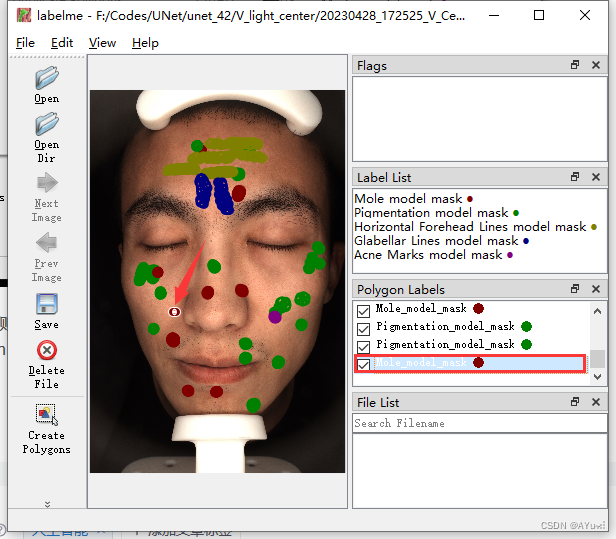Go to Prev Image
Image resolution: width=616 pixels, height=539 pixels.
point(47,257)
